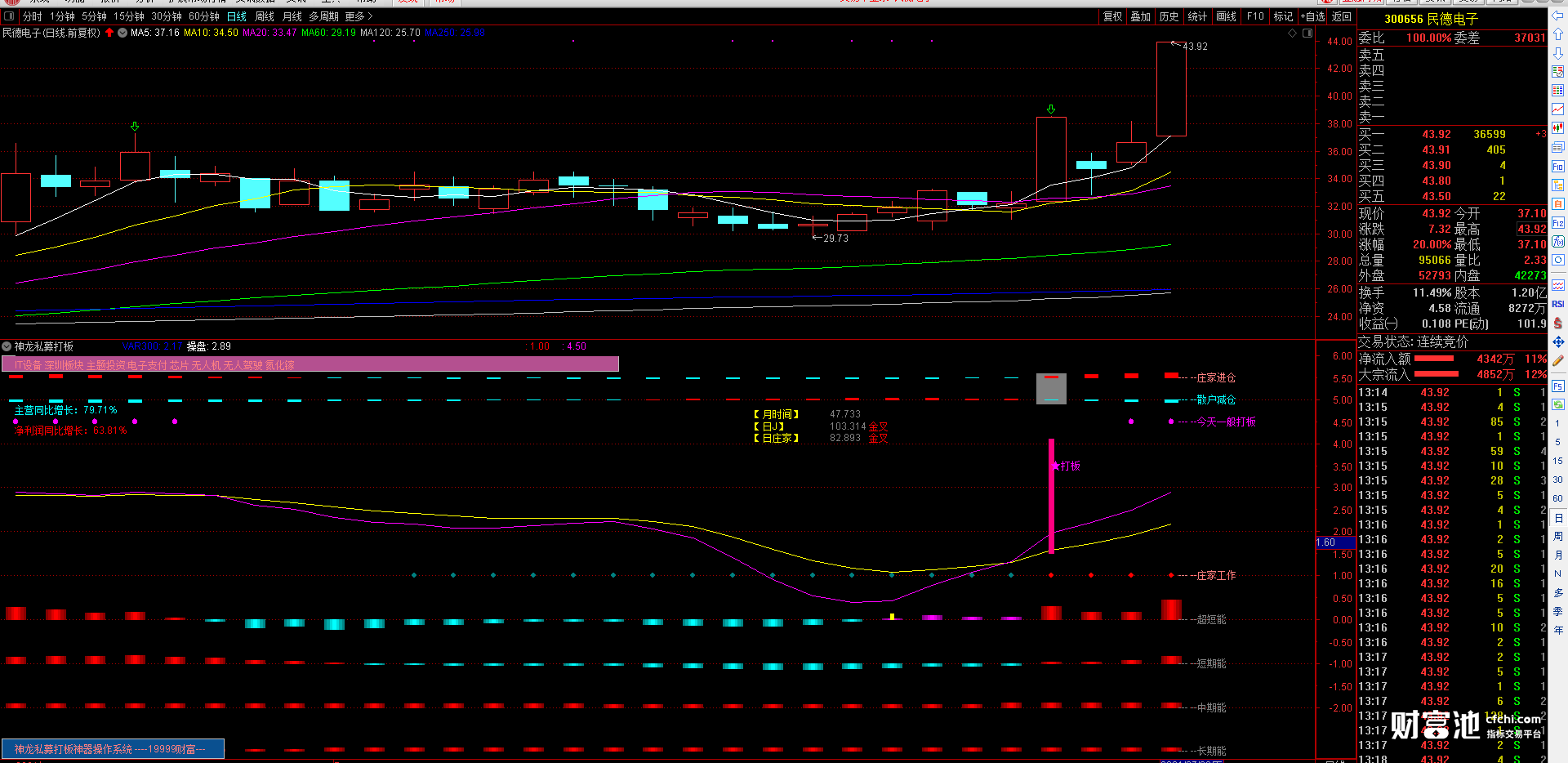1568x763 pixels.
Task: Select the 月 monthly period in right sidebar
Action: point(1557,556)
